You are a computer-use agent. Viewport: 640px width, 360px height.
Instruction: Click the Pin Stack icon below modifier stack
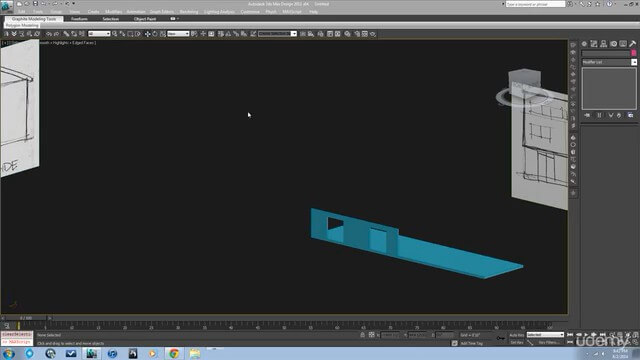[x=587, y=116]
